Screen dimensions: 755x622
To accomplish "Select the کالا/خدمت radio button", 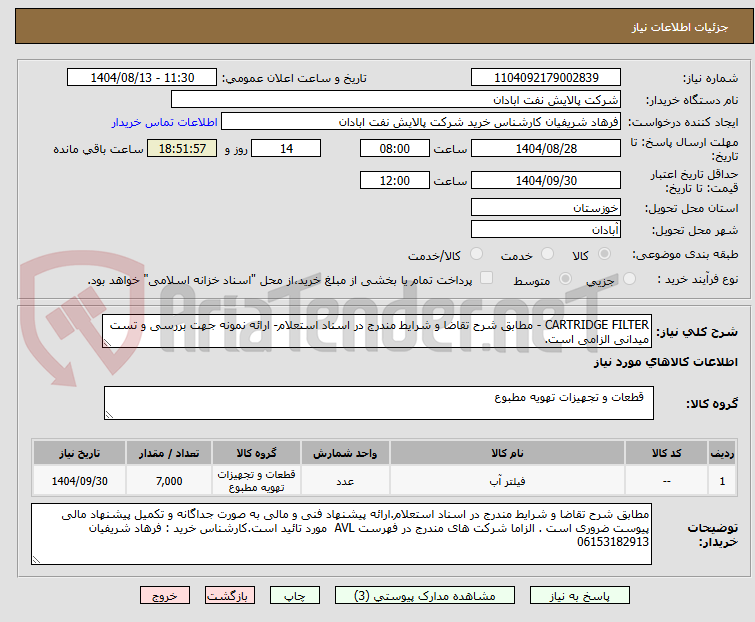I will [x=476, y=254].
